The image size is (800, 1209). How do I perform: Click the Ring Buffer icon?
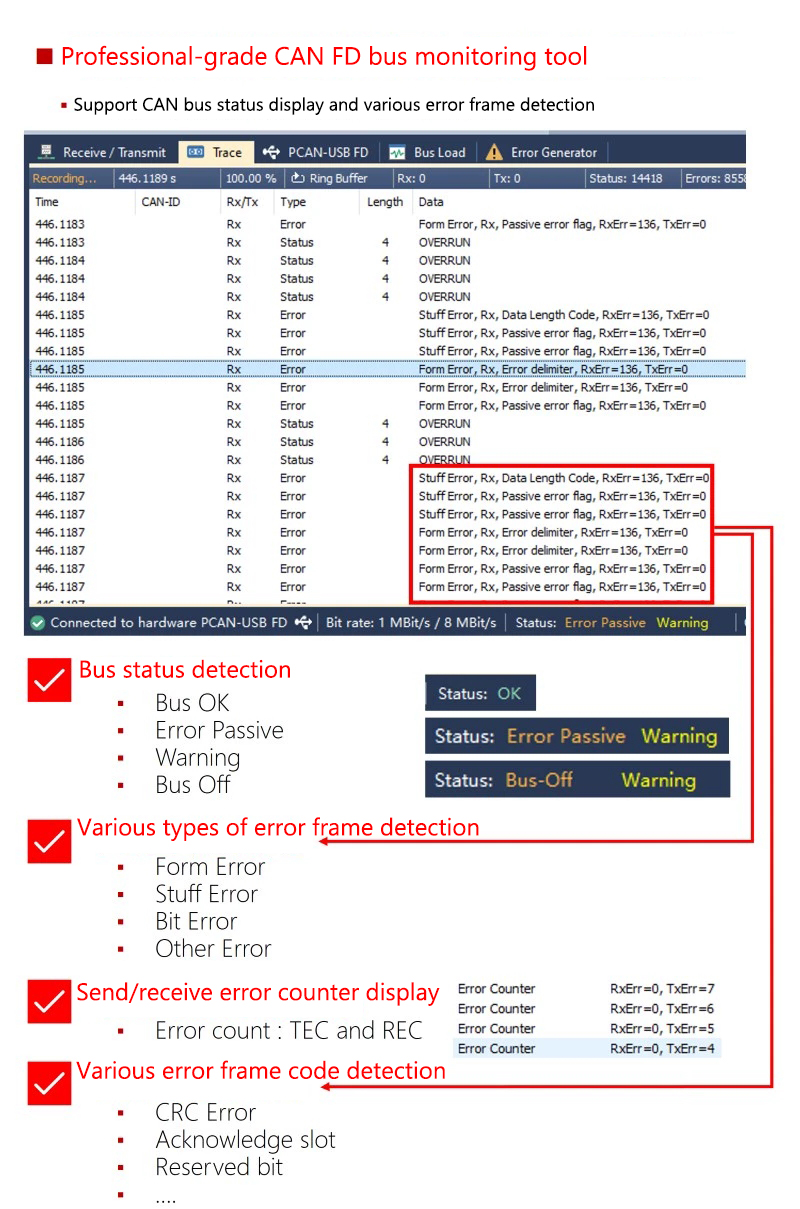tap(298, 179)
